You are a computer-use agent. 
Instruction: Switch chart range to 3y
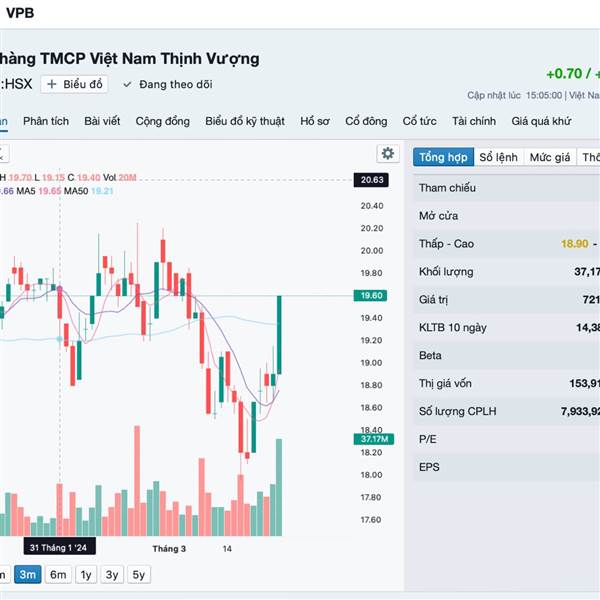(x=113, y=574)
